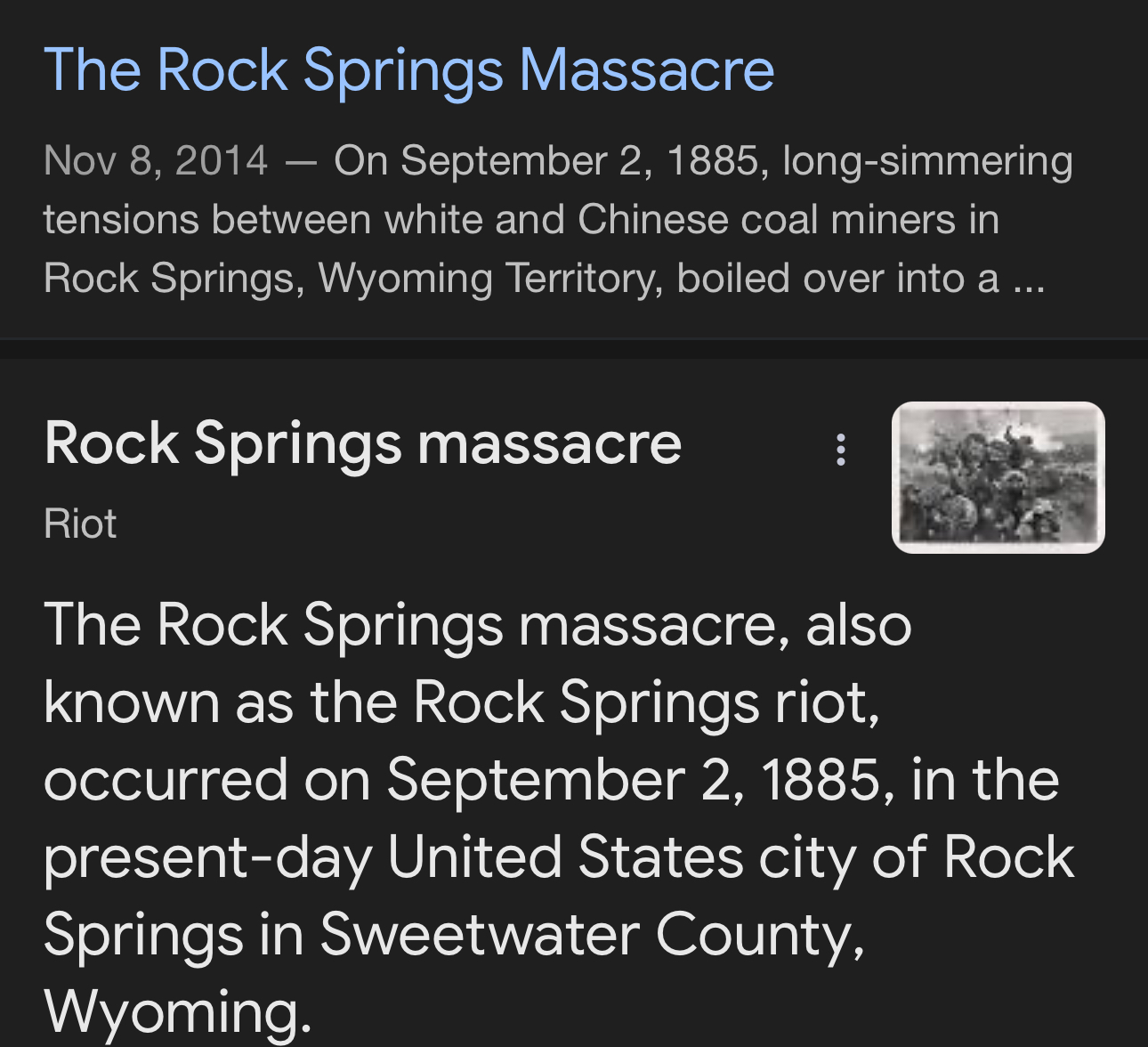Viewport: 1148px width, 1047px height.
Task: Click "September 2, 1885, in the" description text
Action: 722,780
